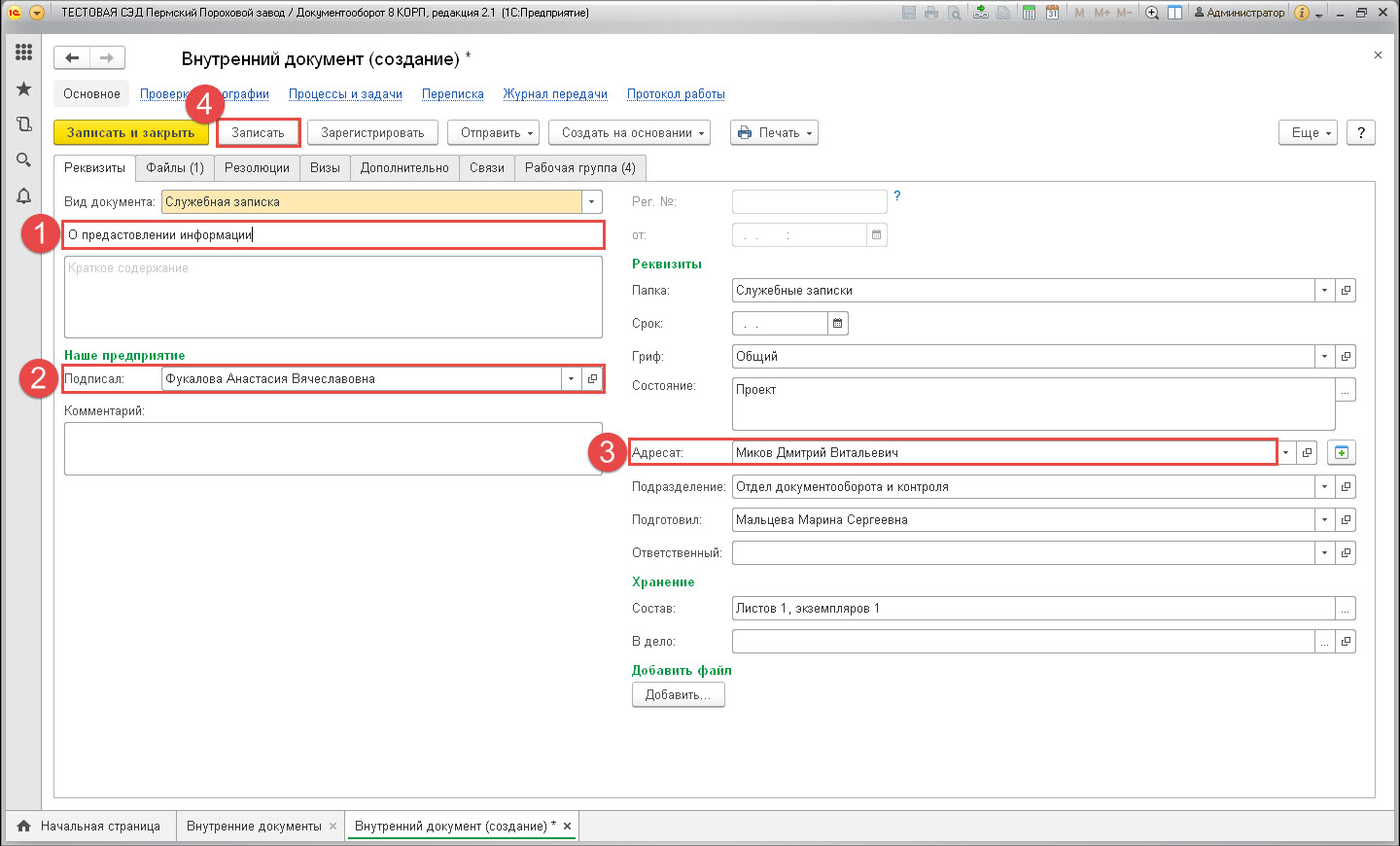Open Favorites star in sidebar
The image size is (1400, 846).
tap(23, 88)
